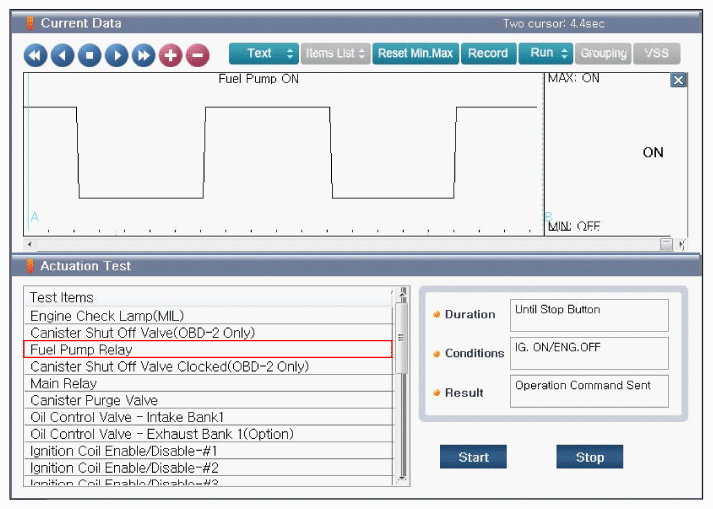Viewport: 713px width, 509px height.
Task: Close the Fuel Pump graph with X icon
Action: click(678, 80)
